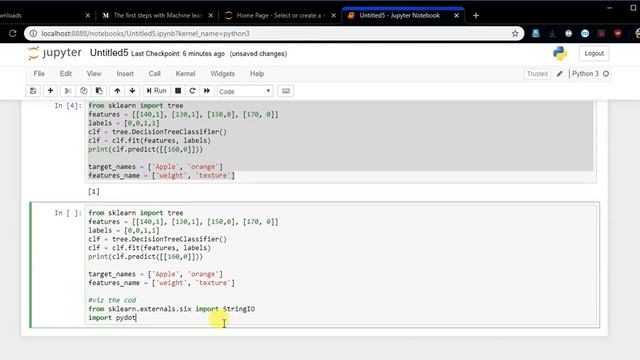Viewport: 640px width, 360px height.
Task: Open the Cell menu
Action: pos(154,74)
